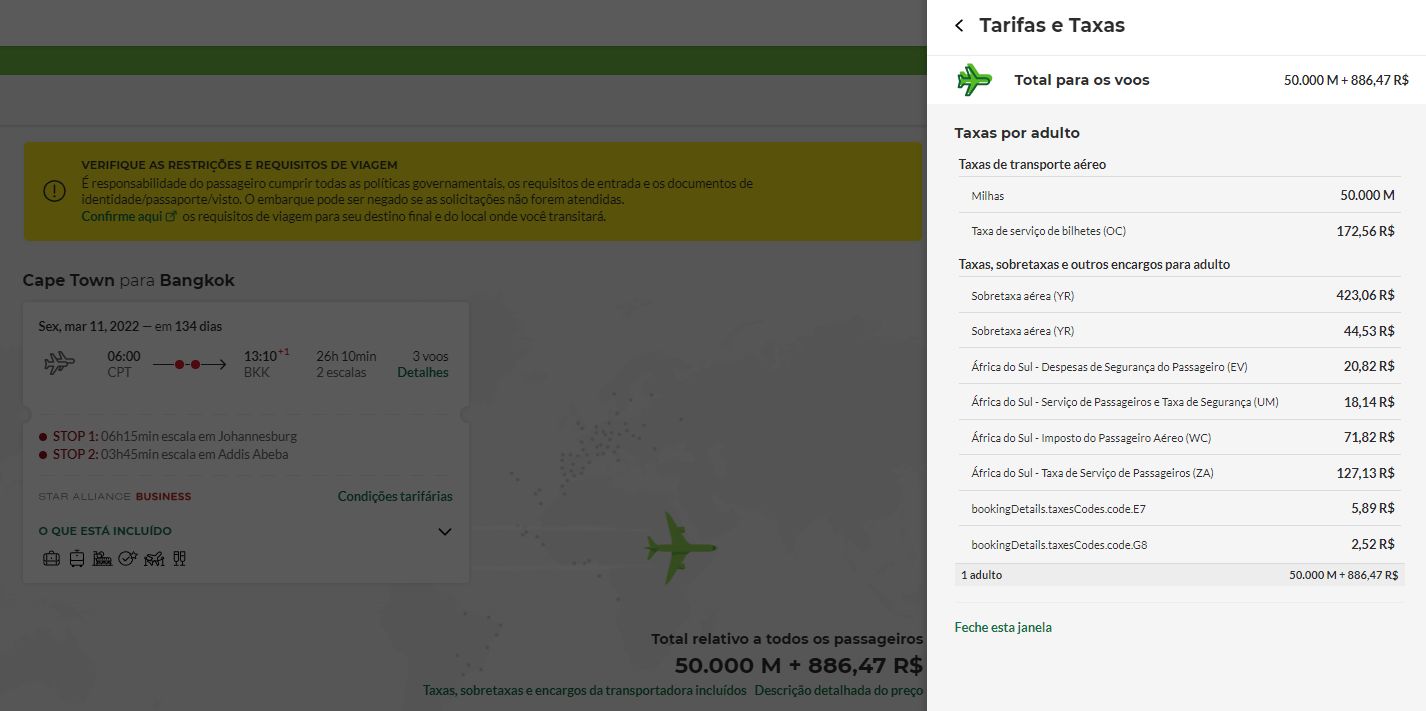This screenshot has width=1426, height=711.
Task: Click the Sobretaxa aérea (YR) 44,53 R$ row
Action: pyautogui.click(x=1180, y=331)
